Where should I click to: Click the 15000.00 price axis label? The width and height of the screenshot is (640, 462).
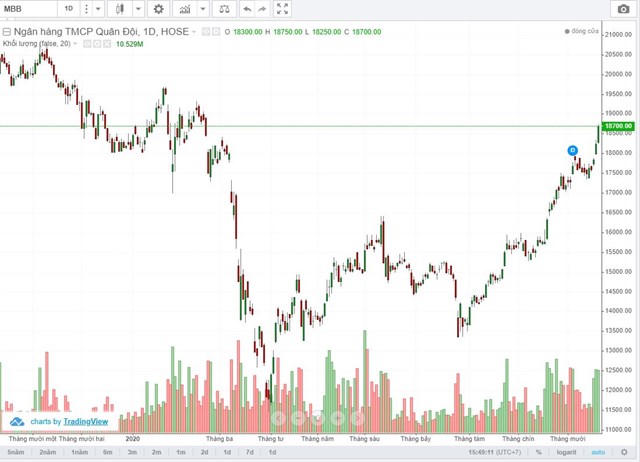click(618, 271)
